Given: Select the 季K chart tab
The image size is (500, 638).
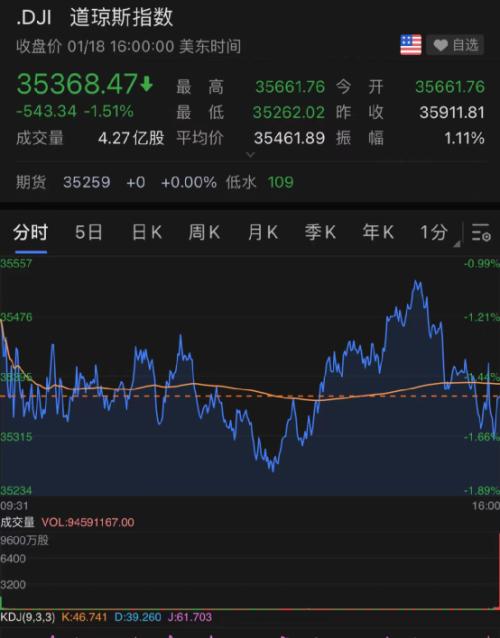Looking at the screenshot, I should pyautogui.click(x=320, y=232).
